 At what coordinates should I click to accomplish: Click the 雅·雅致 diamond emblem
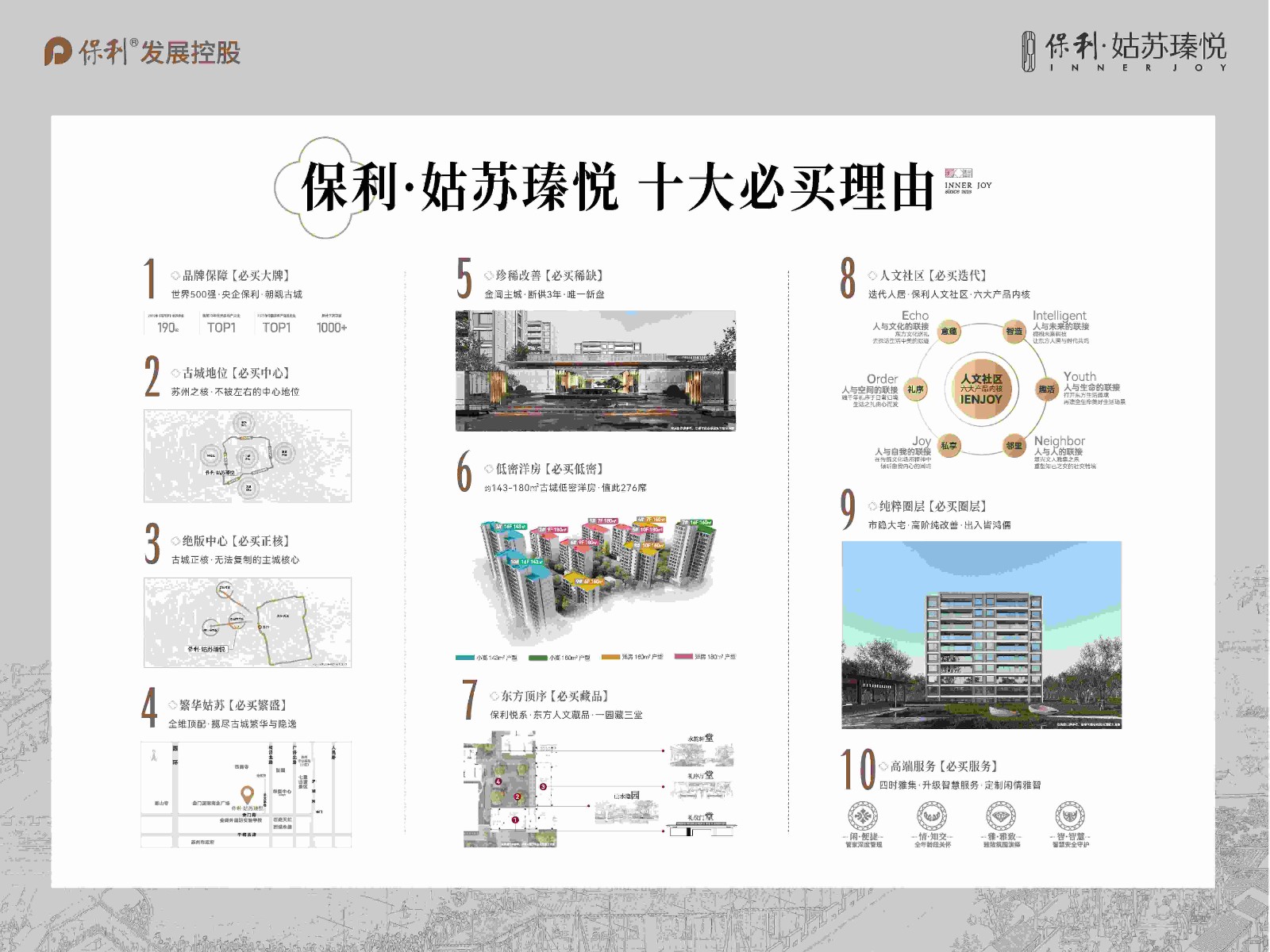pos(1001,816)
